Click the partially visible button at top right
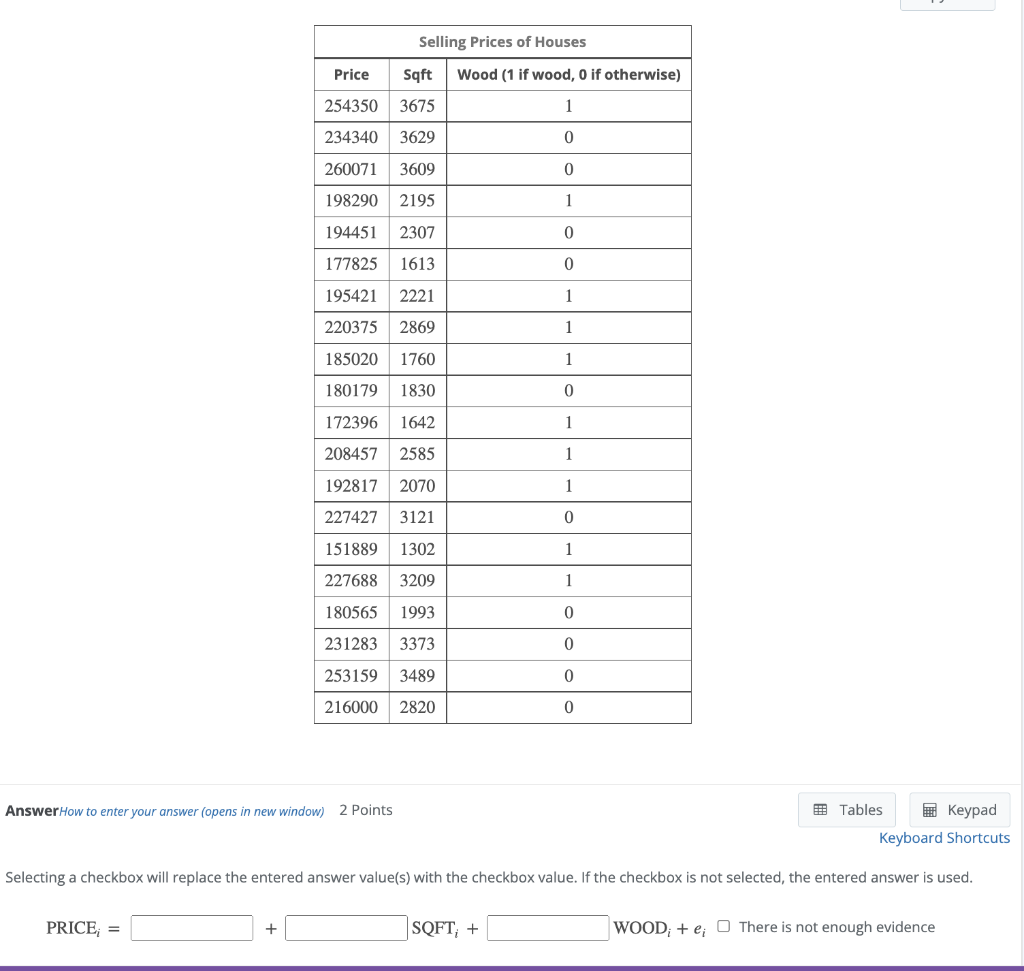The image size is (1024, 971). 947,3
